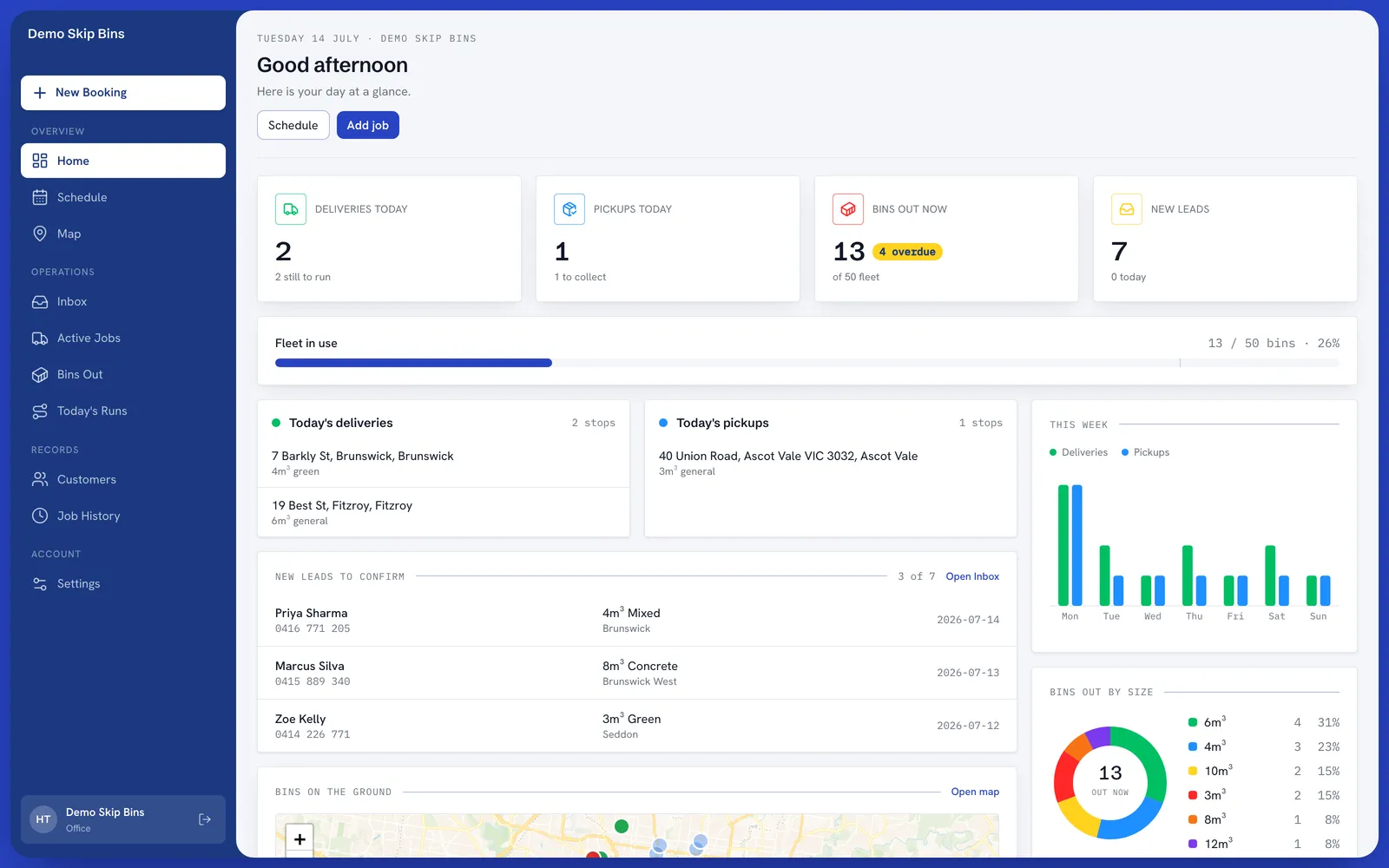Open Job History from sidebar
Viewport: 1389px width, 868px height.
(123, 516)
